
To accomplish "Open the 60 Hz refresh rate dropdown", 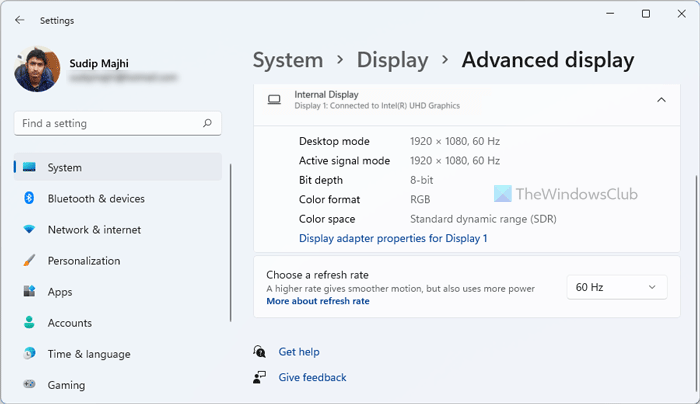I will pyautogui.click(x=616, y=288).
